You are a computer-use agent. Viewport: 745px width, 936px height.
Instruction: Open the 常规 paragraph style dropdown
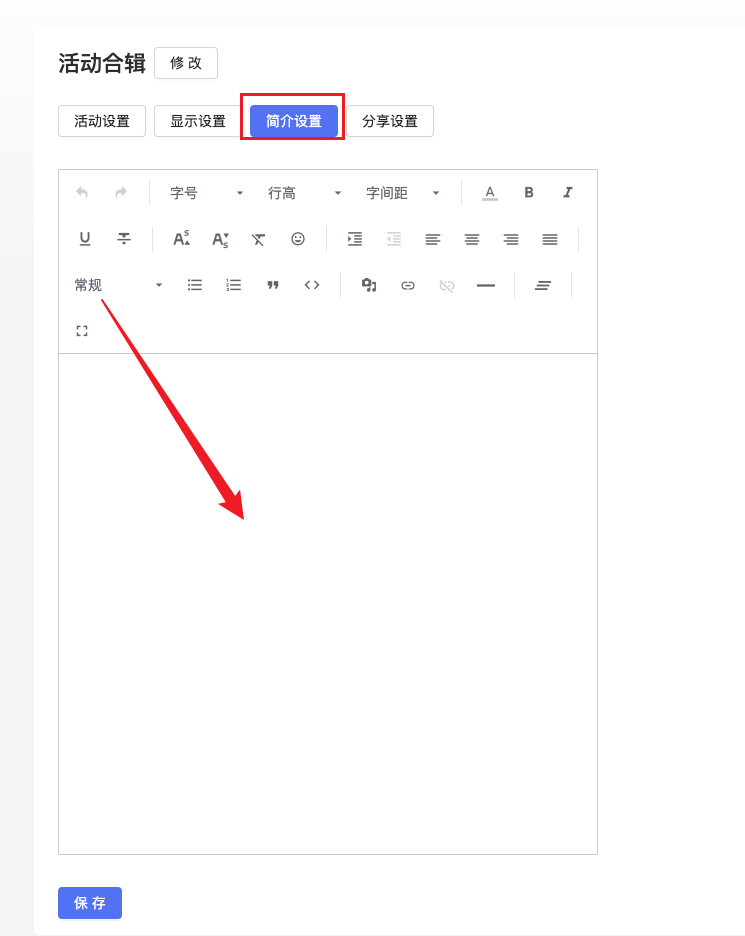click(x=117, y=285)
